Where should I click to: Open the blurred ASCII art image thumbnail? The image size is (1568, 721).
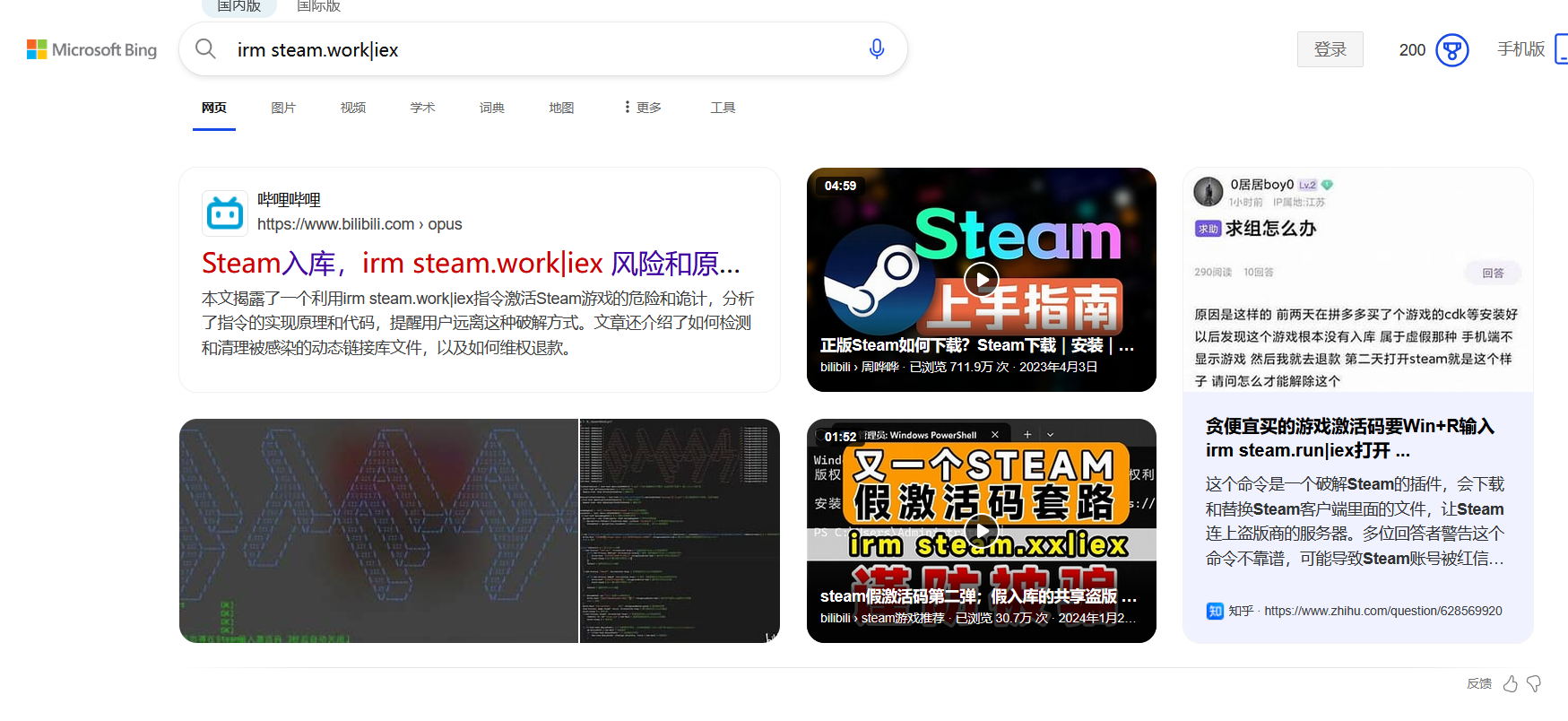click(378, 531)
